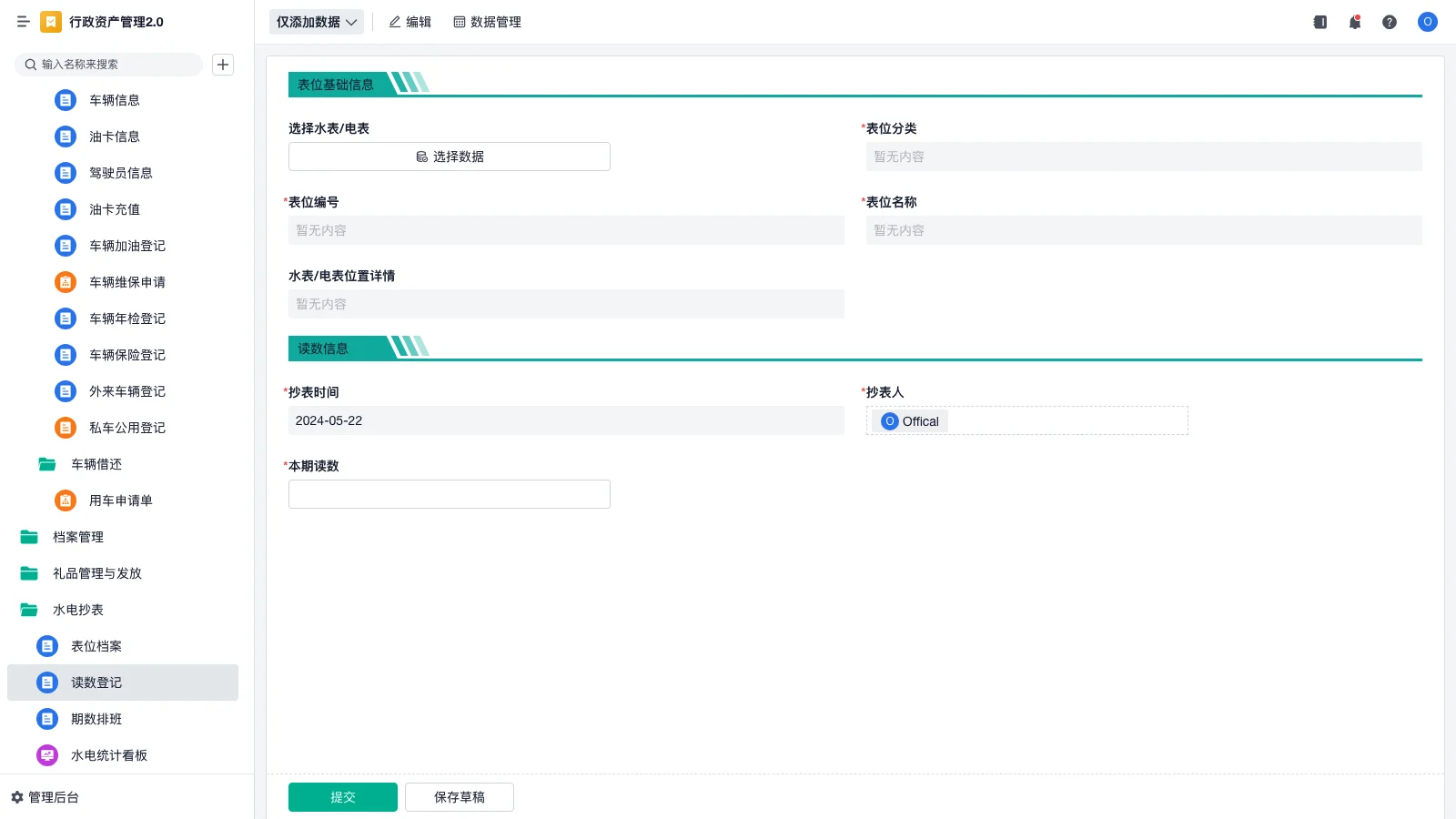Select the 水电统计看板 sidebar entry text

109,755
